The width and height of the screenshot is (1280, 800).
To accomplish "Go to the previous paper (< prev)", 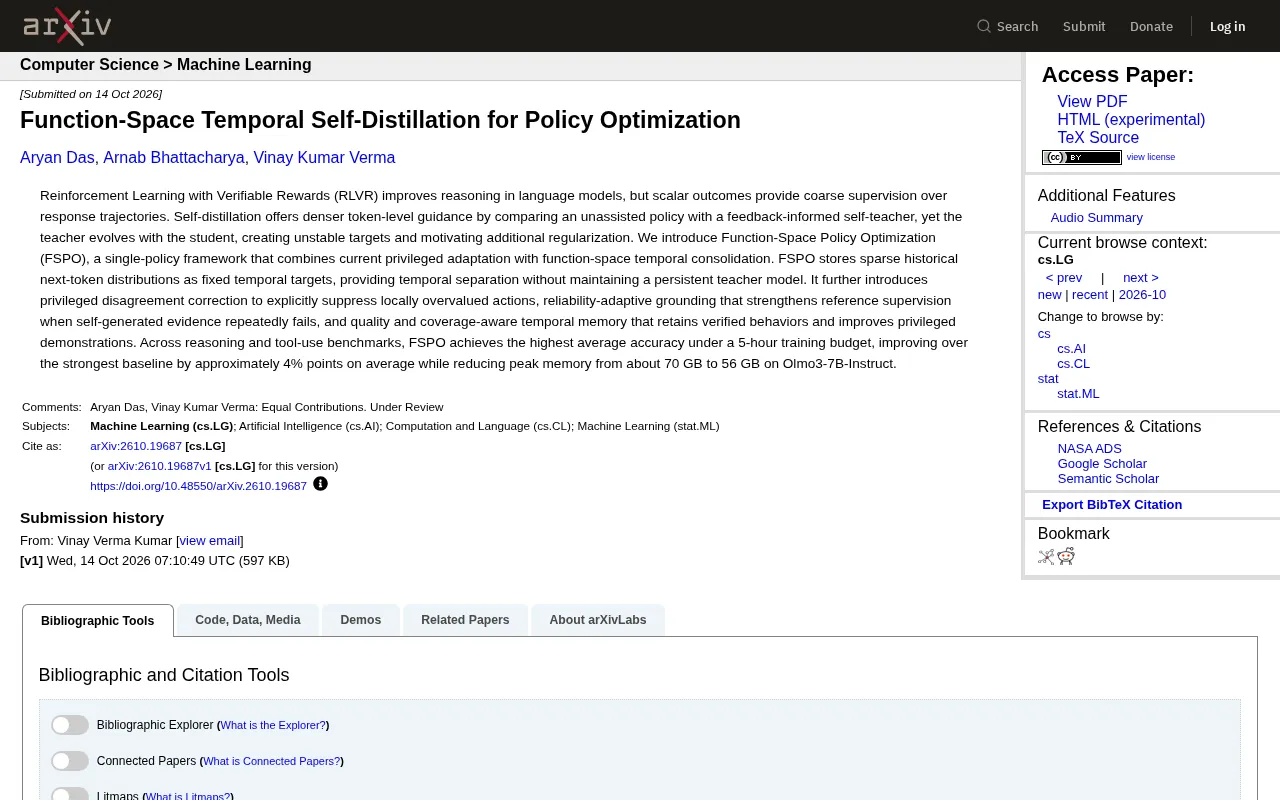I will pos(1064,278).
